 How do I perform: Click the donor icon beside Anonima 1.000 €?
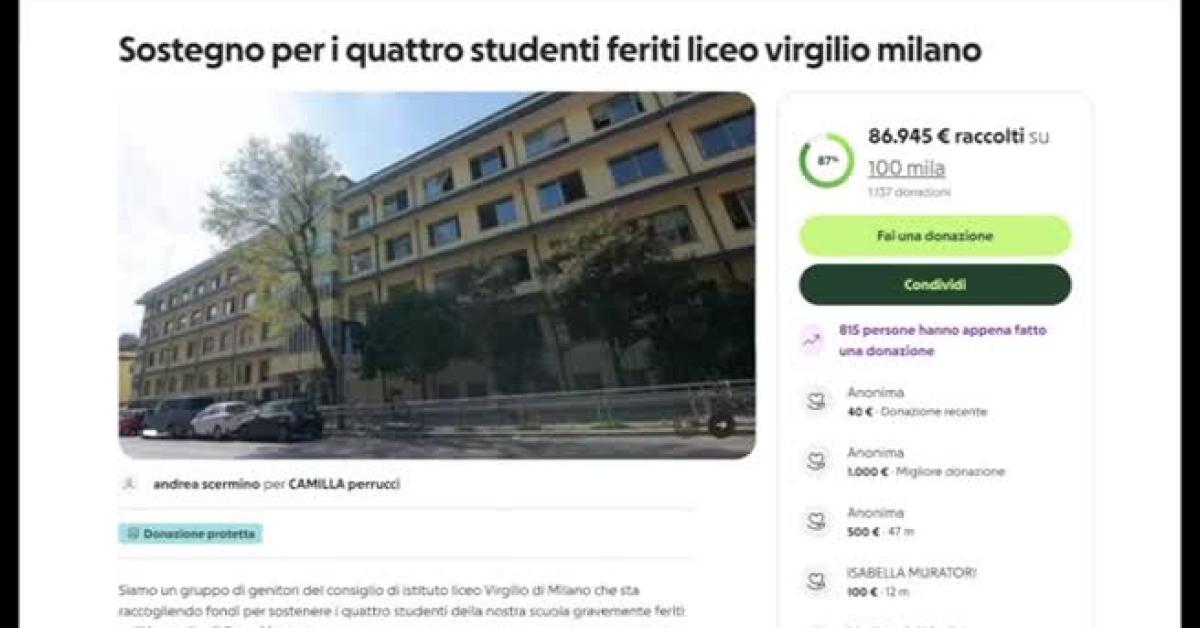point(817,462)
